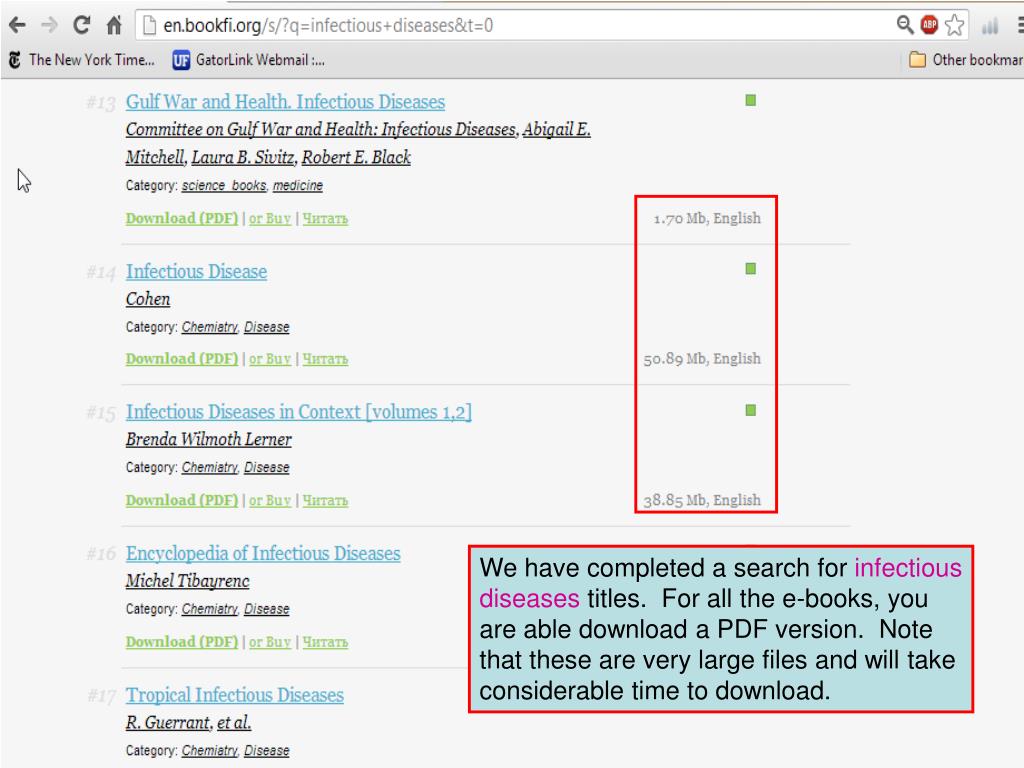
Task: Click green square icon for Infectious Diseases in Context
Action: 751,410
